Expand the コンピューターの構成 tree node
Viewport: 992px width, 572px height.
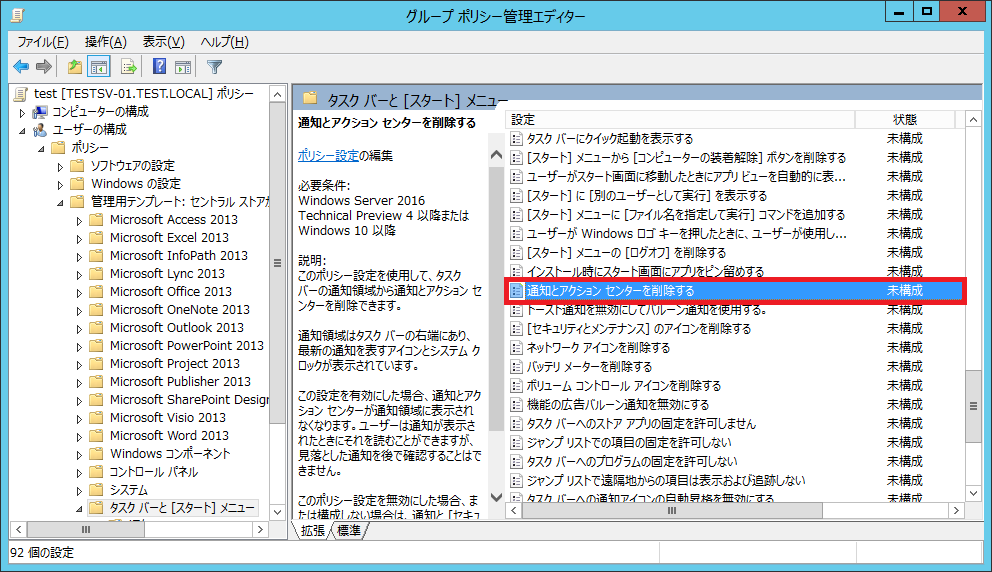pyautogui.click(x=22, y=113)
